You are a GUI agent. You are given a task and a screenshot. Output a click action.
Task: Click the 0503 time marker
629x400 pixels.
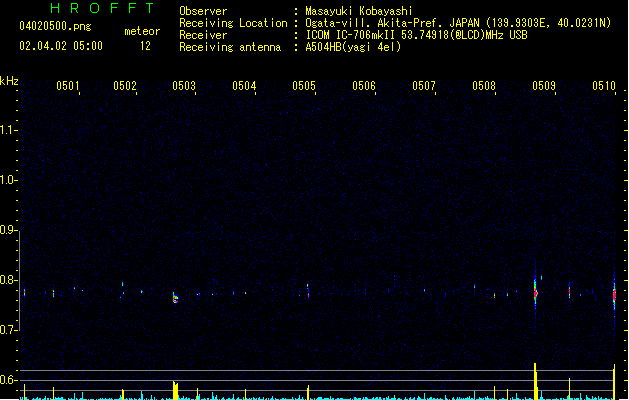[x=184, y=86]
